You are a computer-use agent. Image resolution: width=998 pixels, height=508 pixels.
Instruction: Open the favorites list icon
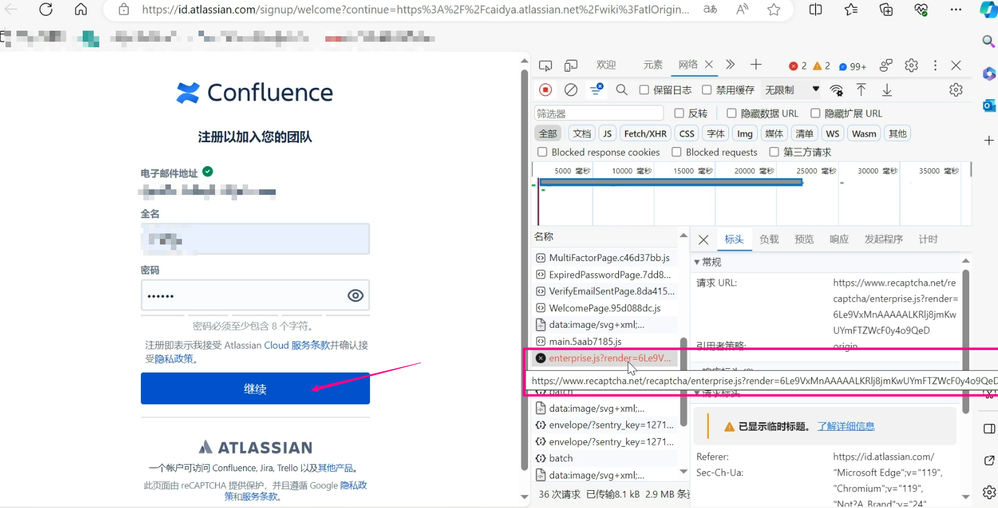851,10
